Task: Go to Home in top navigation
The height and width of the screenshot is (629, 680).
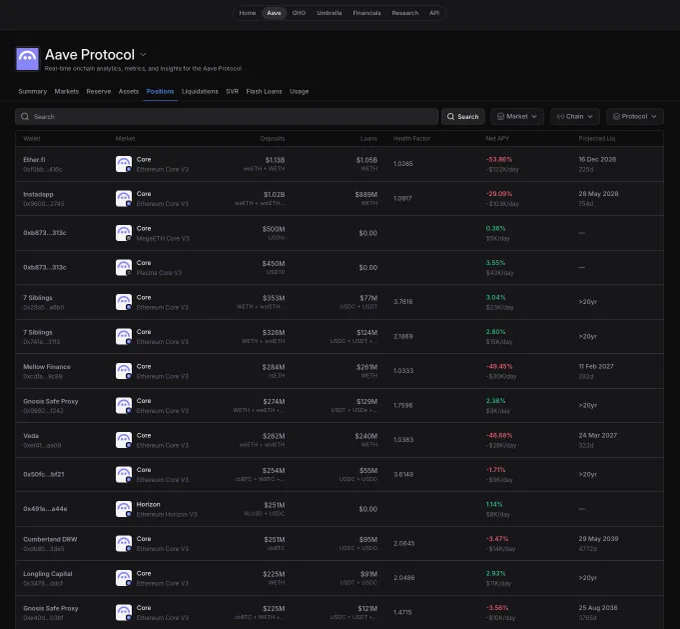Action: [247, 13]
